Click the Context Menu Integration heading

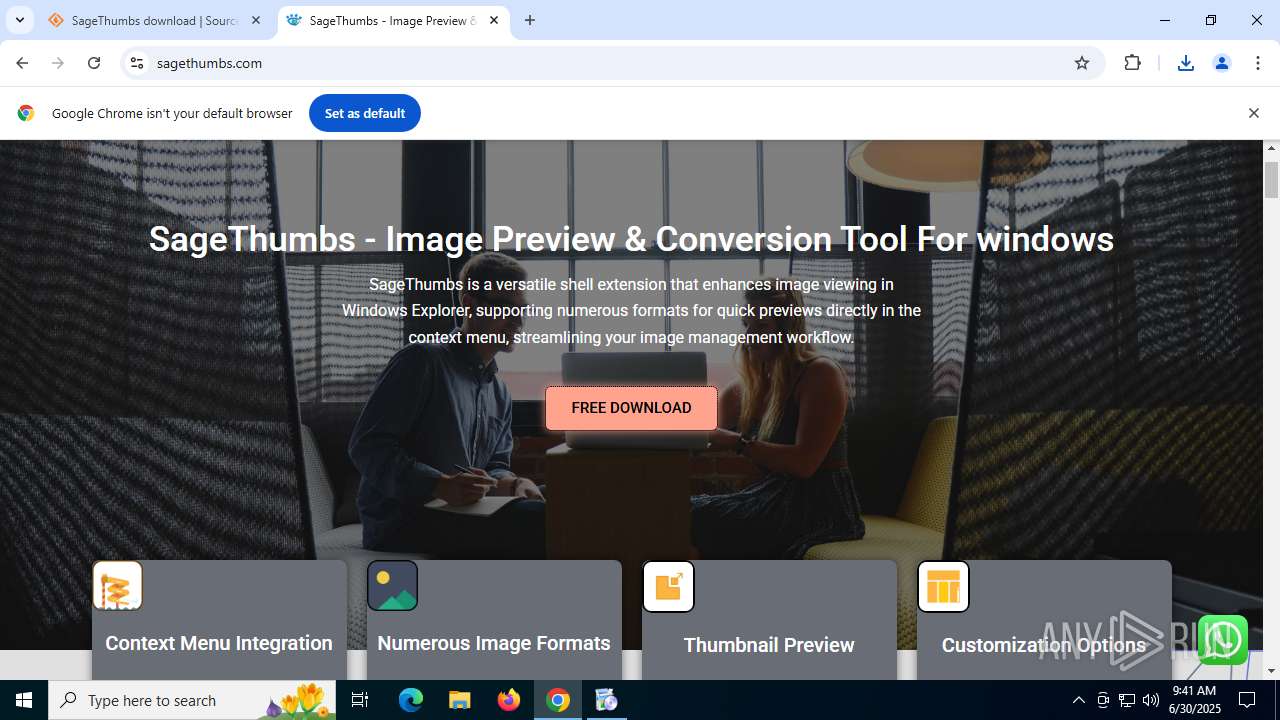tap(219, 643)
